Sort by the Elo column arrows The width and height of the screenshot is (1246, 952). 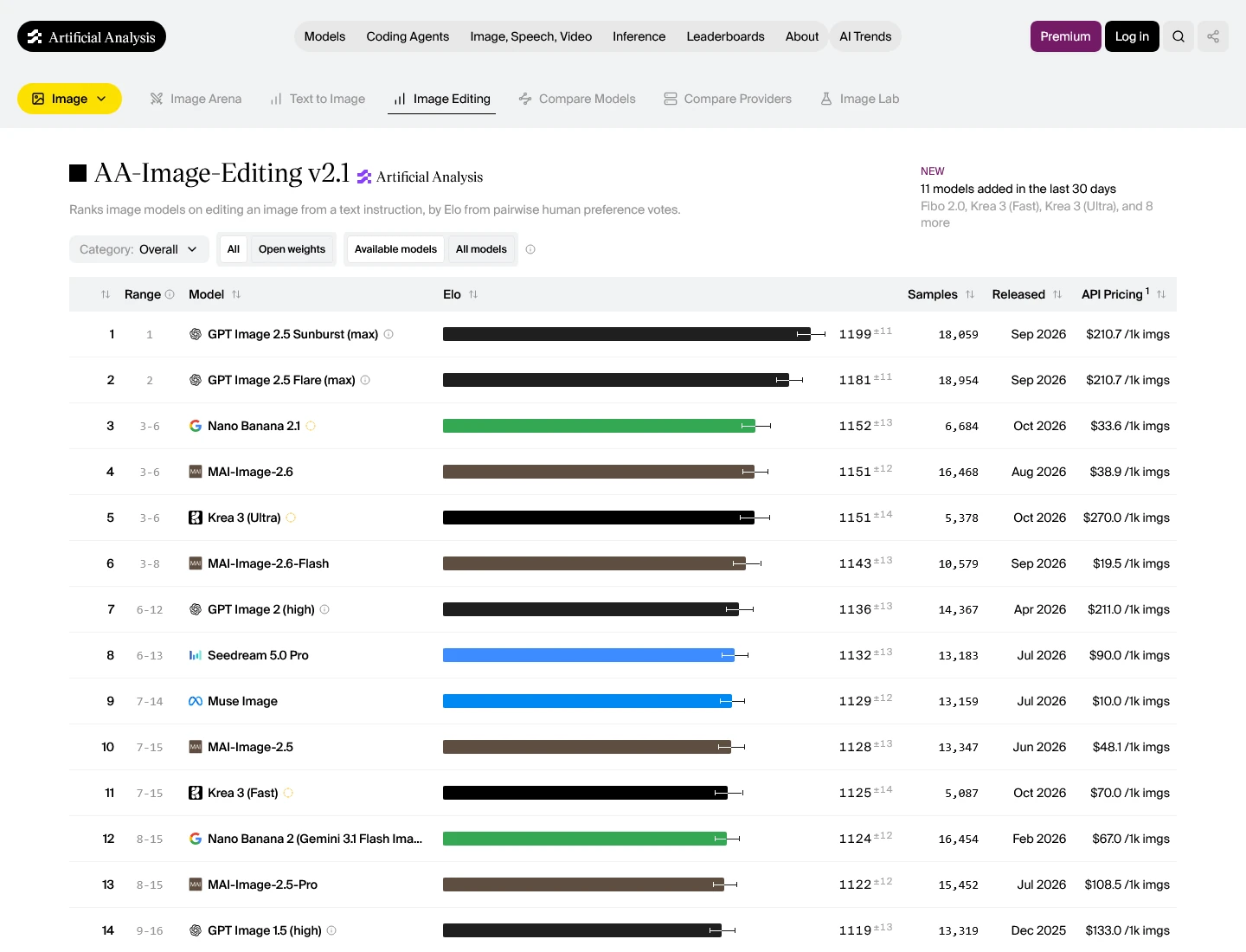point(473,294)
